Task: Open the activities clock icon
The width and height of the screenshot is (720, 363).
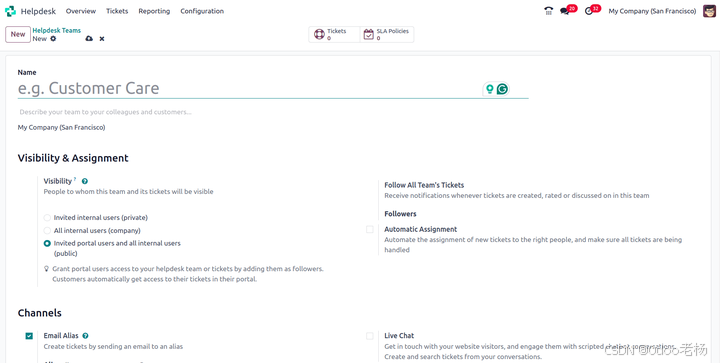Action: pyautogui.click(x=589, y=11)
